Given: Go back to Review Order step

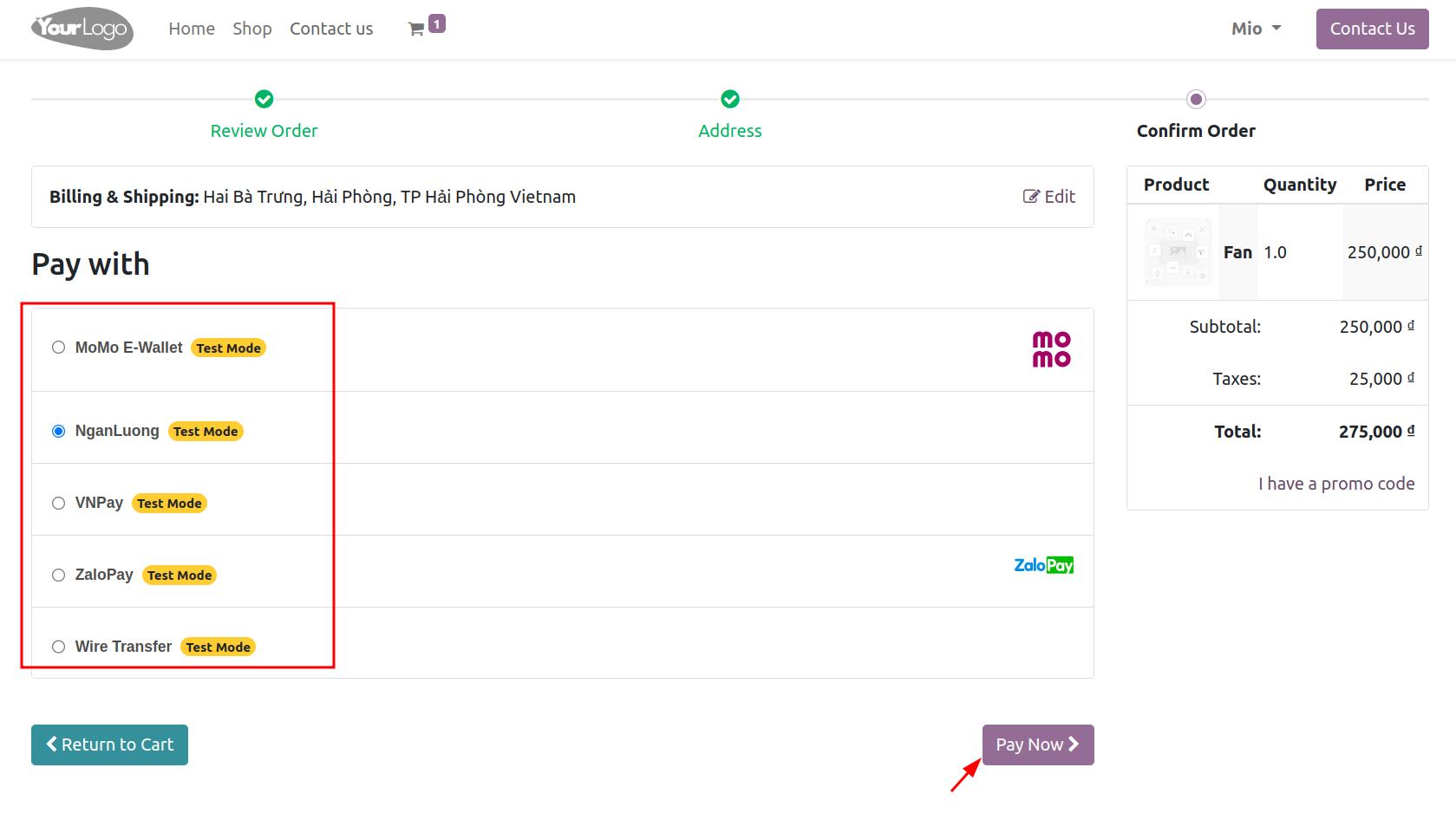Looking at the screenshot, I should tap(264, 131).
